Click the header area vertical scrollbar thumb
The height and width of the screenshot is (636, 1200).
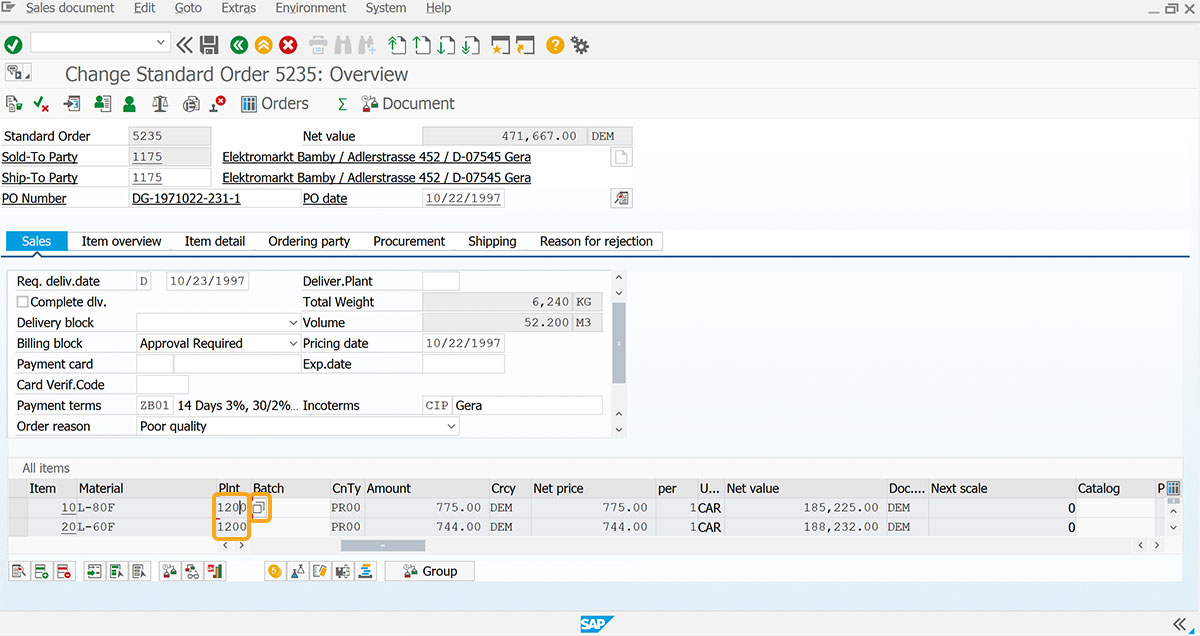(618, 343)
